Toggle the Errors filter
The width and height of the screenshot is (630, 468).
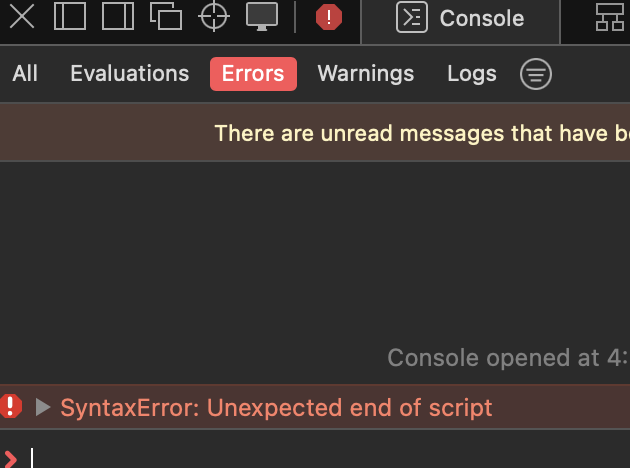click(x=253, y=74)
